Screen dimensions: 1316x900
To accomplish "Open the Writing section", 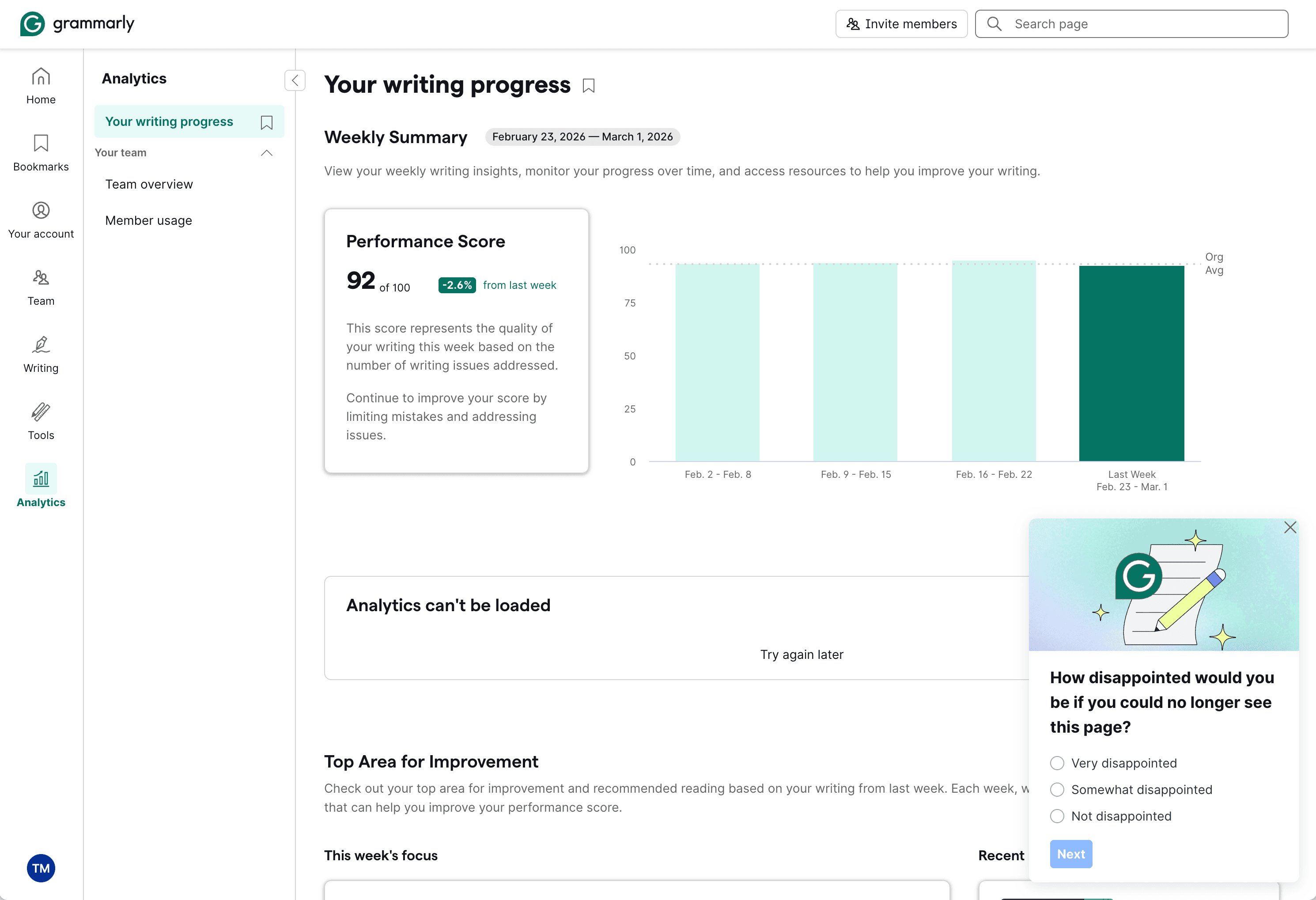I will (40, 354).
